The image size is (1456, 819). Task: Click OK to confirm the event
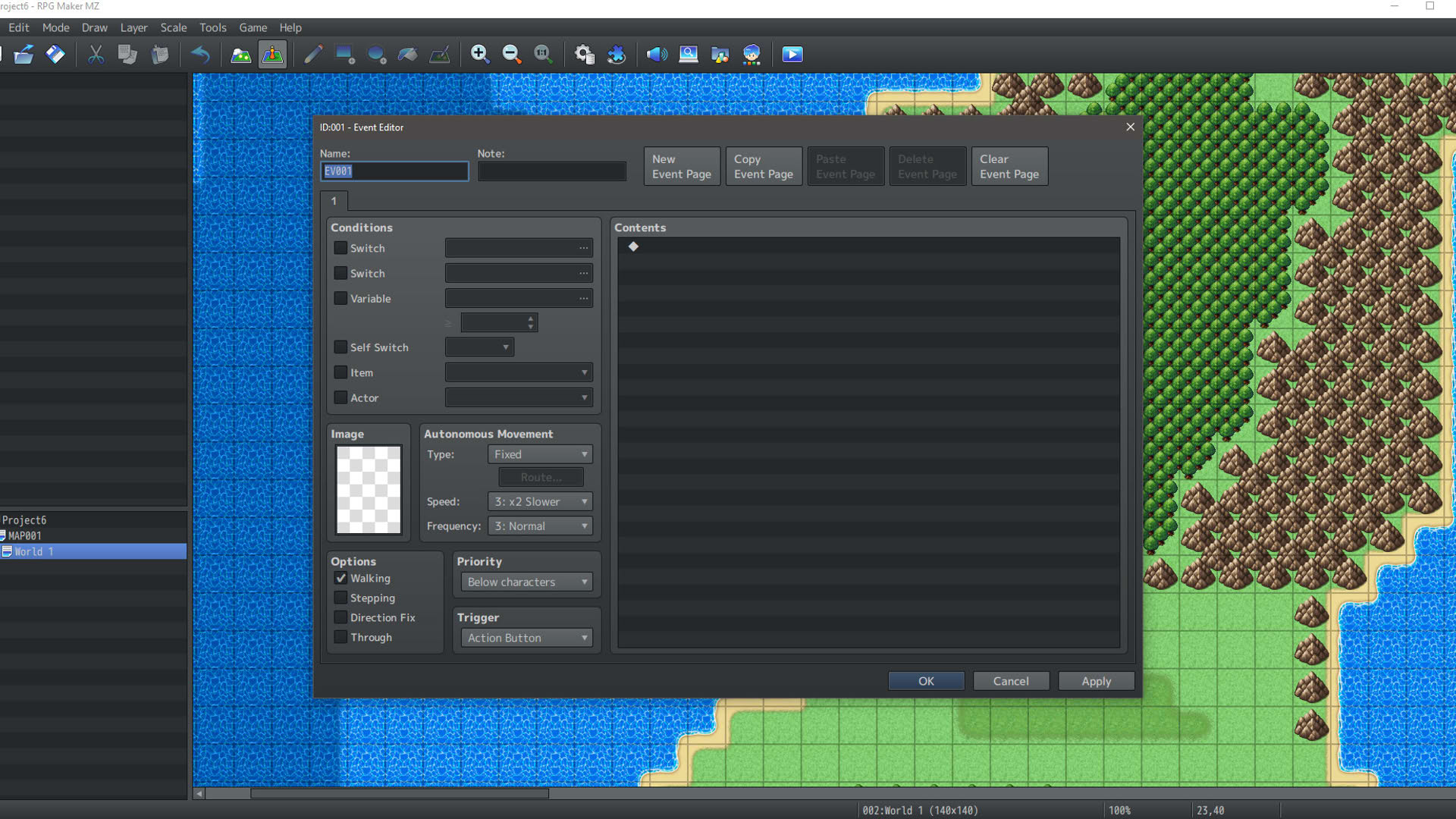[x=926, y=681]
